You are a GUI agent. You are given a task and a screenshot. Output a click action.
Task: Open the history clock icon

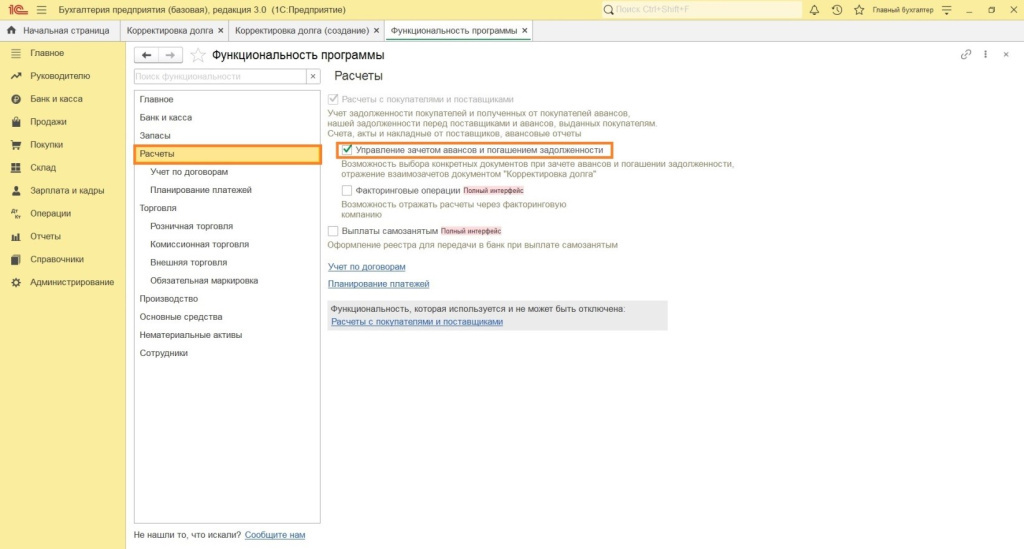coord(836,10)
